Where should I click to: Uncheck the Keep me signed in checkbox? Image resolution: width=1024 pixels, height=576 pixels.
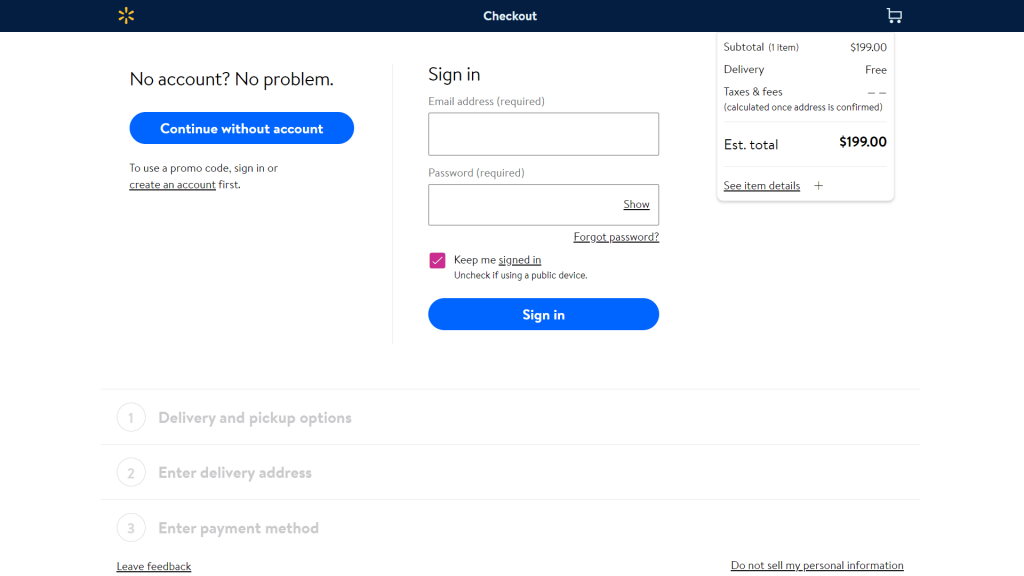pyautogui.click(x=437, y=261)
